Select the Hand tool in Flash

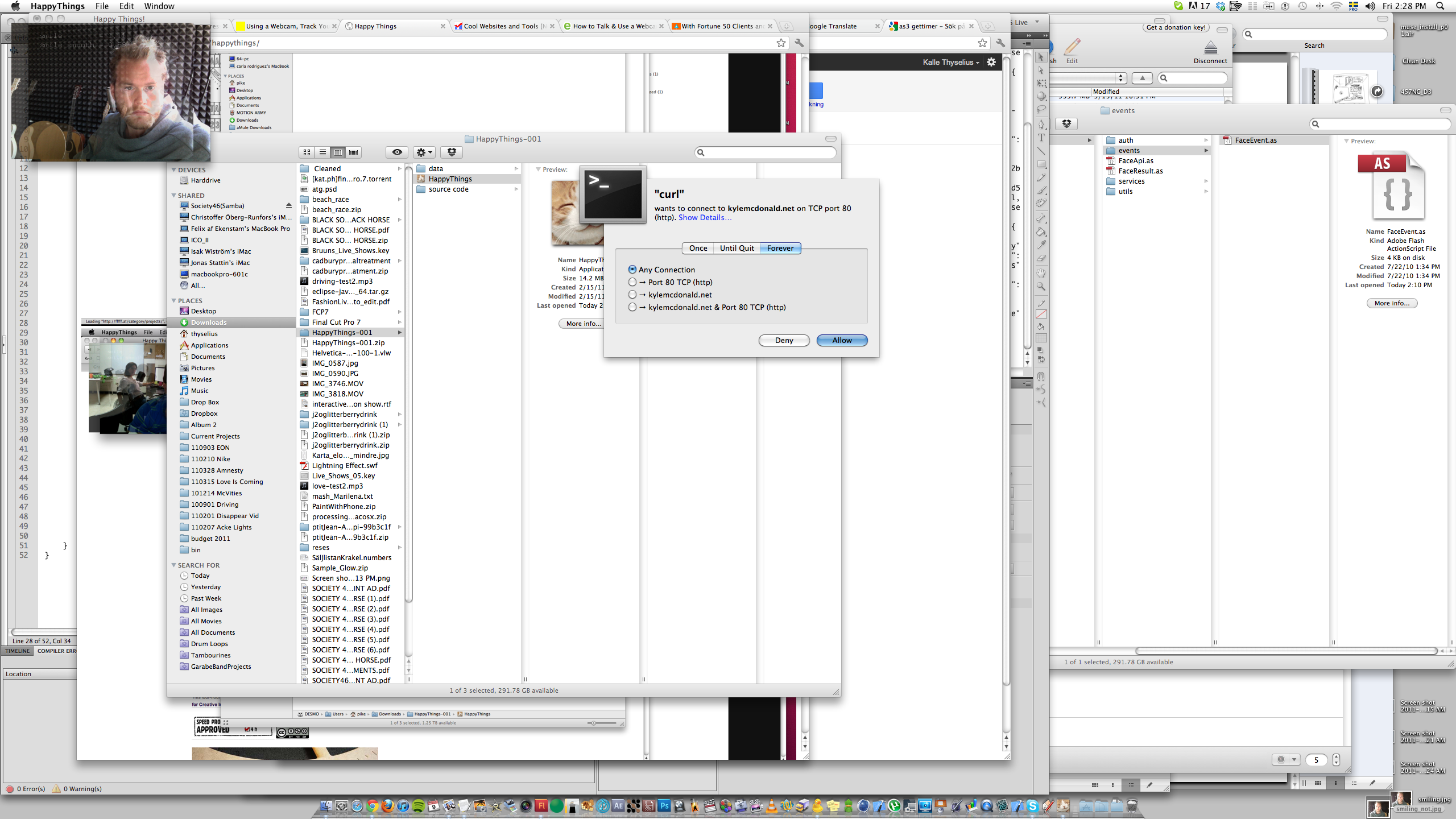1041,274
